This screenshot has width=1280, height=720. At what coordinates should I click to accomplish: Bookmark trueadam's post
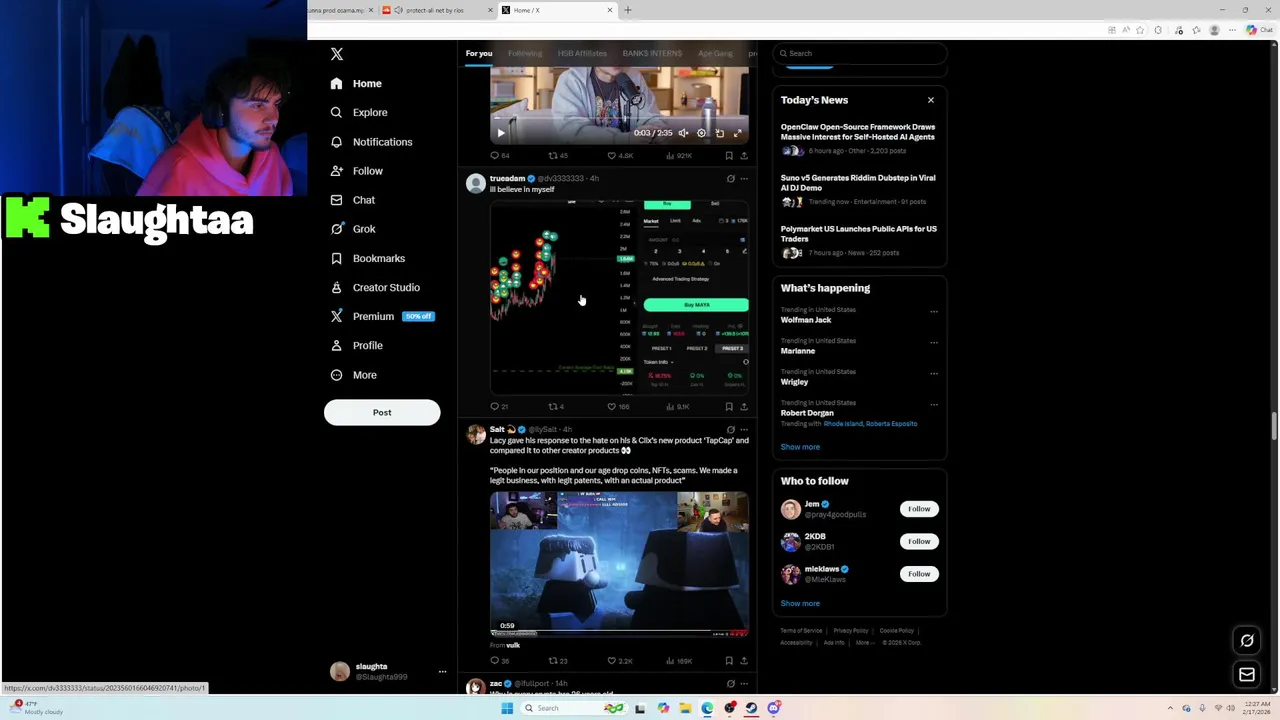pos(729,407)
